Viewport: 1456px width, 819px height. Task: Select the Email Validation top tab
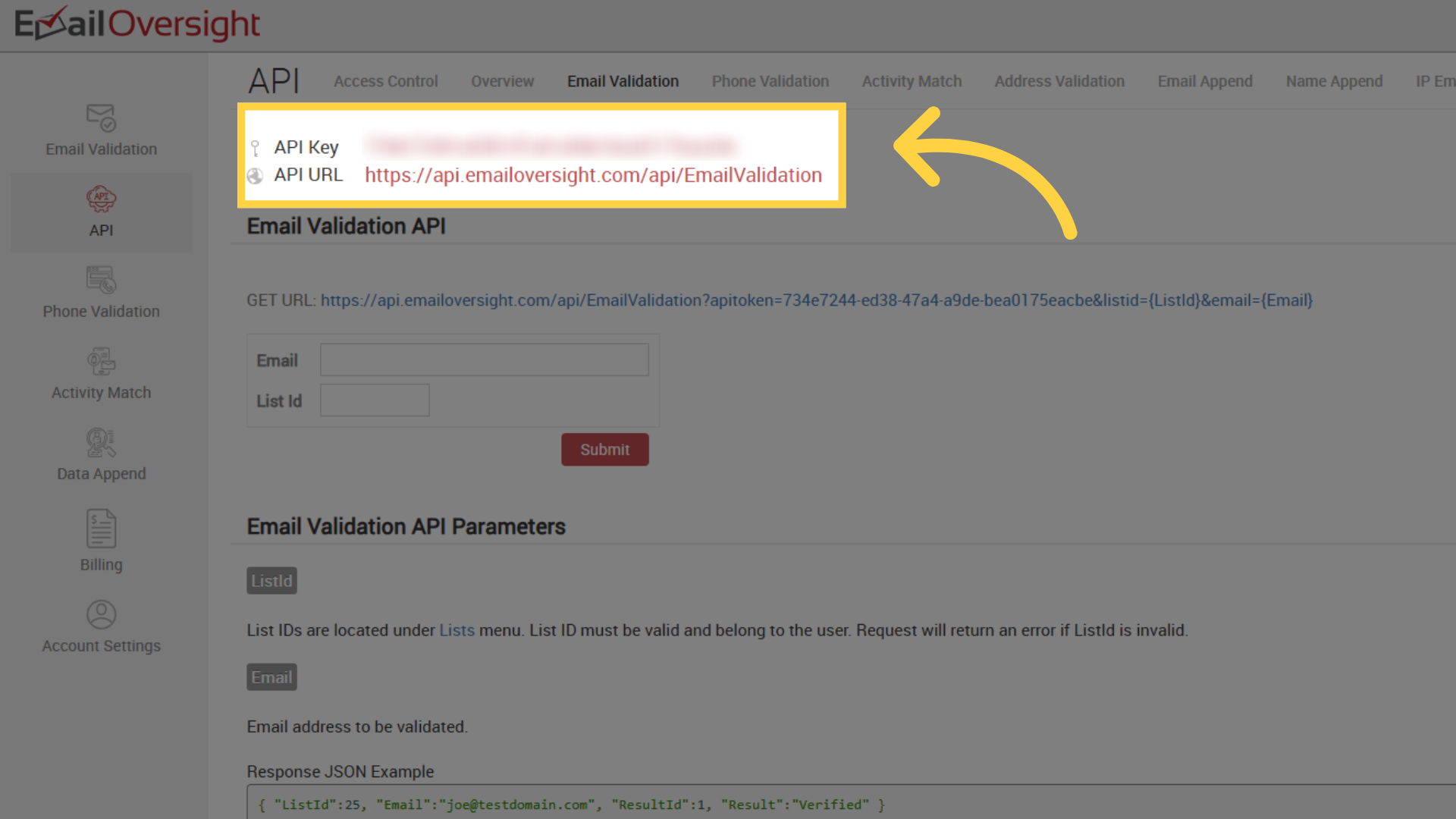tap(623, 81)
